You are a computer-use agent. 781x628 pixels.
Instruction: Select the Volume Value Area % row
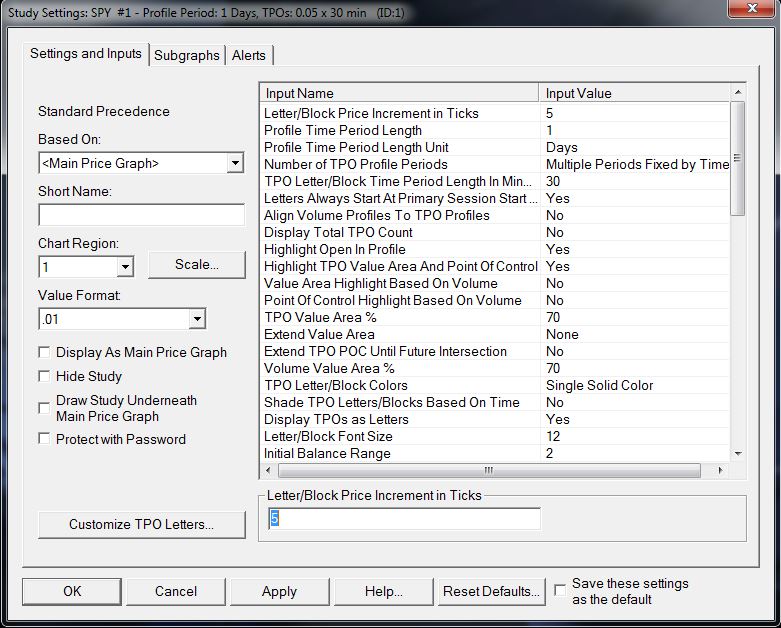click(x=496, y=368)
